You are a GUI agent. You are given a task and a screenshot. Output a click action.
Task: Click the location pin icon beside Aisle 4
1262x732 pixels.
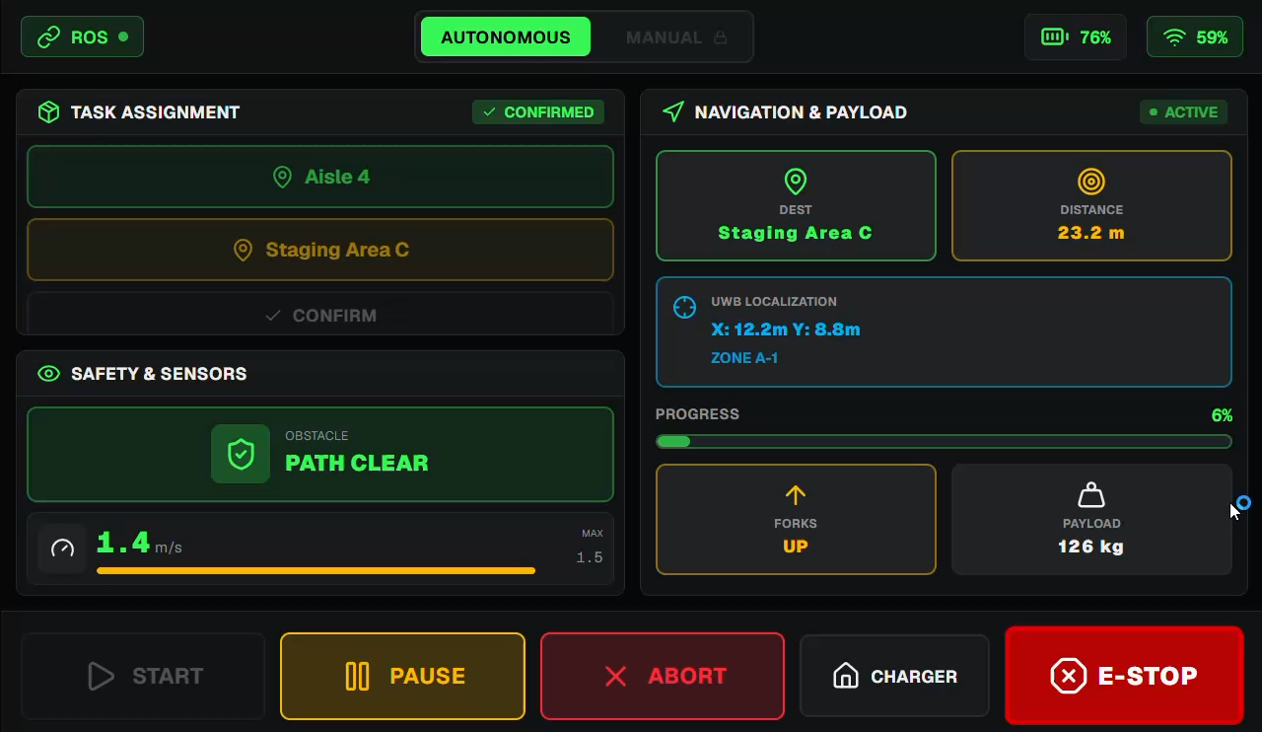point(283,177)
